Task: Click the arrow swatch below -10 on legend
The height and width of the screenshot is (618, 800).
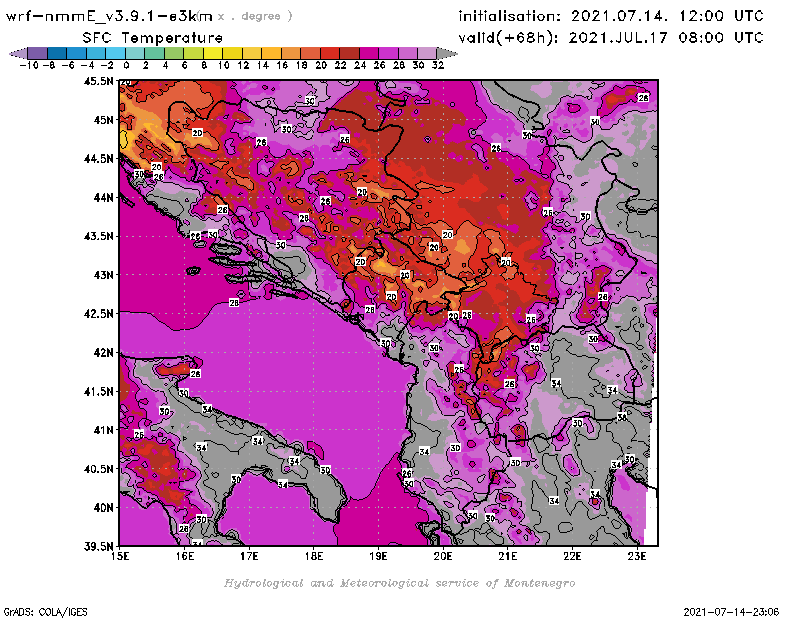Action: click(18, 53)
